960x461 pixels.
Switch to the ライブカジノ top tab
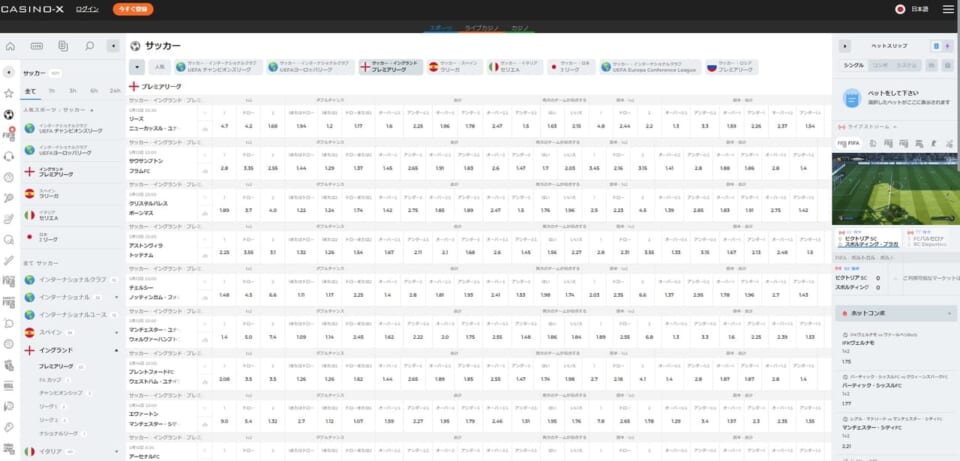tap(482, 28)
